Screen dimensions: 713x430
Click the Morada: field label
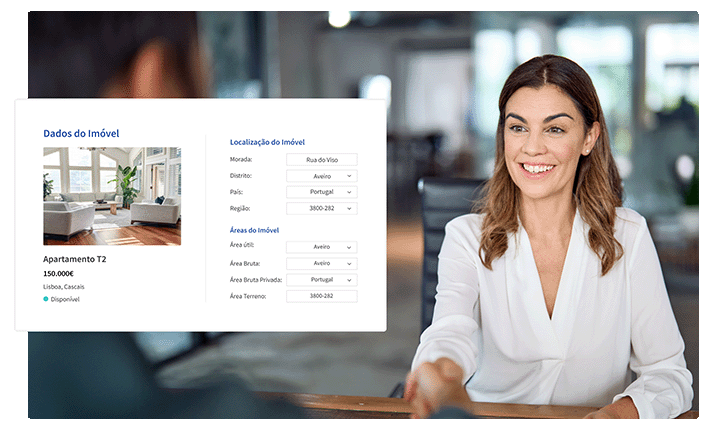[241, 159]
